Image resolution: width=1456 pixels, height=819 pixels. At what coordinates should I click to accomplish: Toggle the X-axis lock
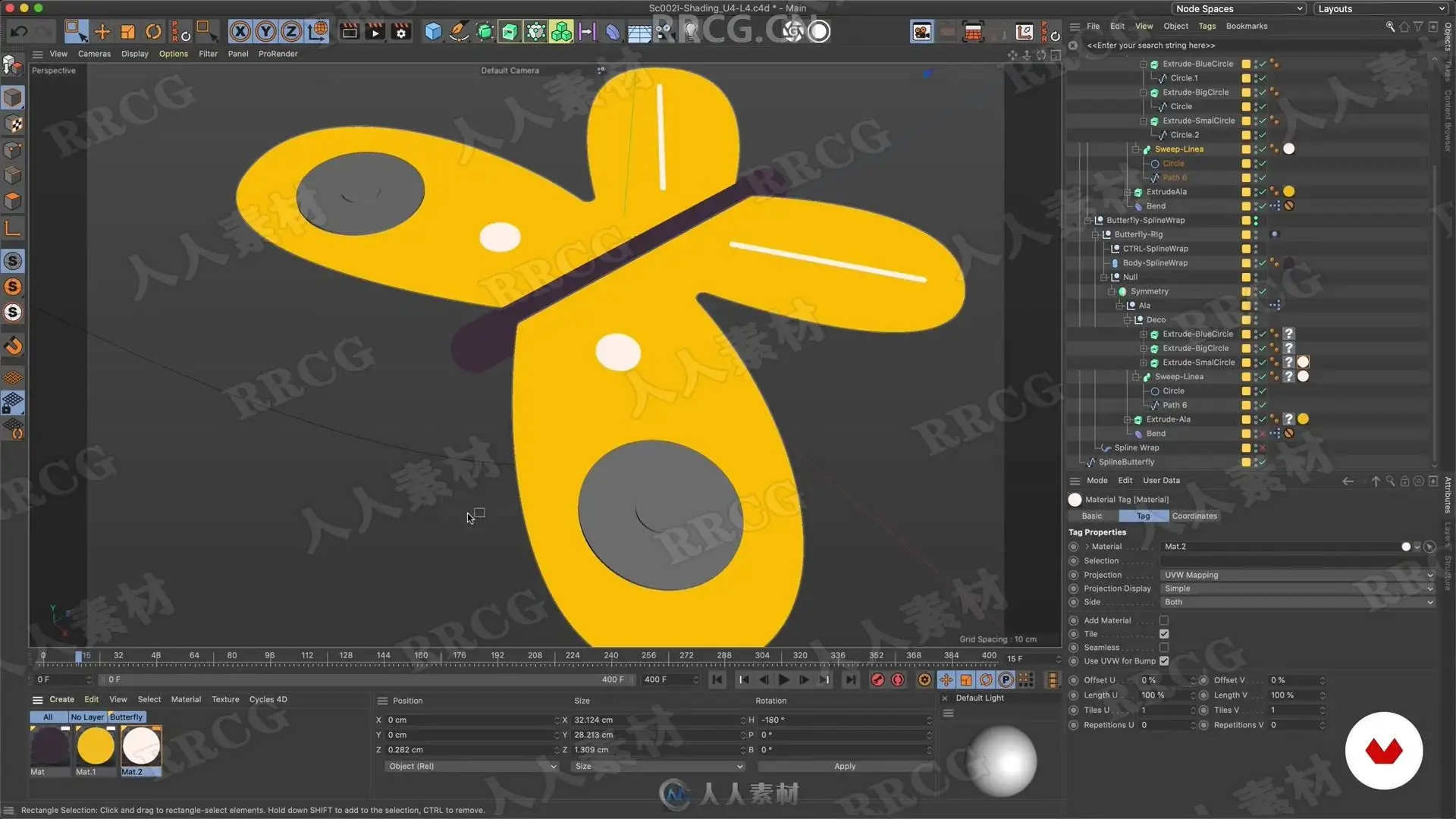tap(240, 32)
